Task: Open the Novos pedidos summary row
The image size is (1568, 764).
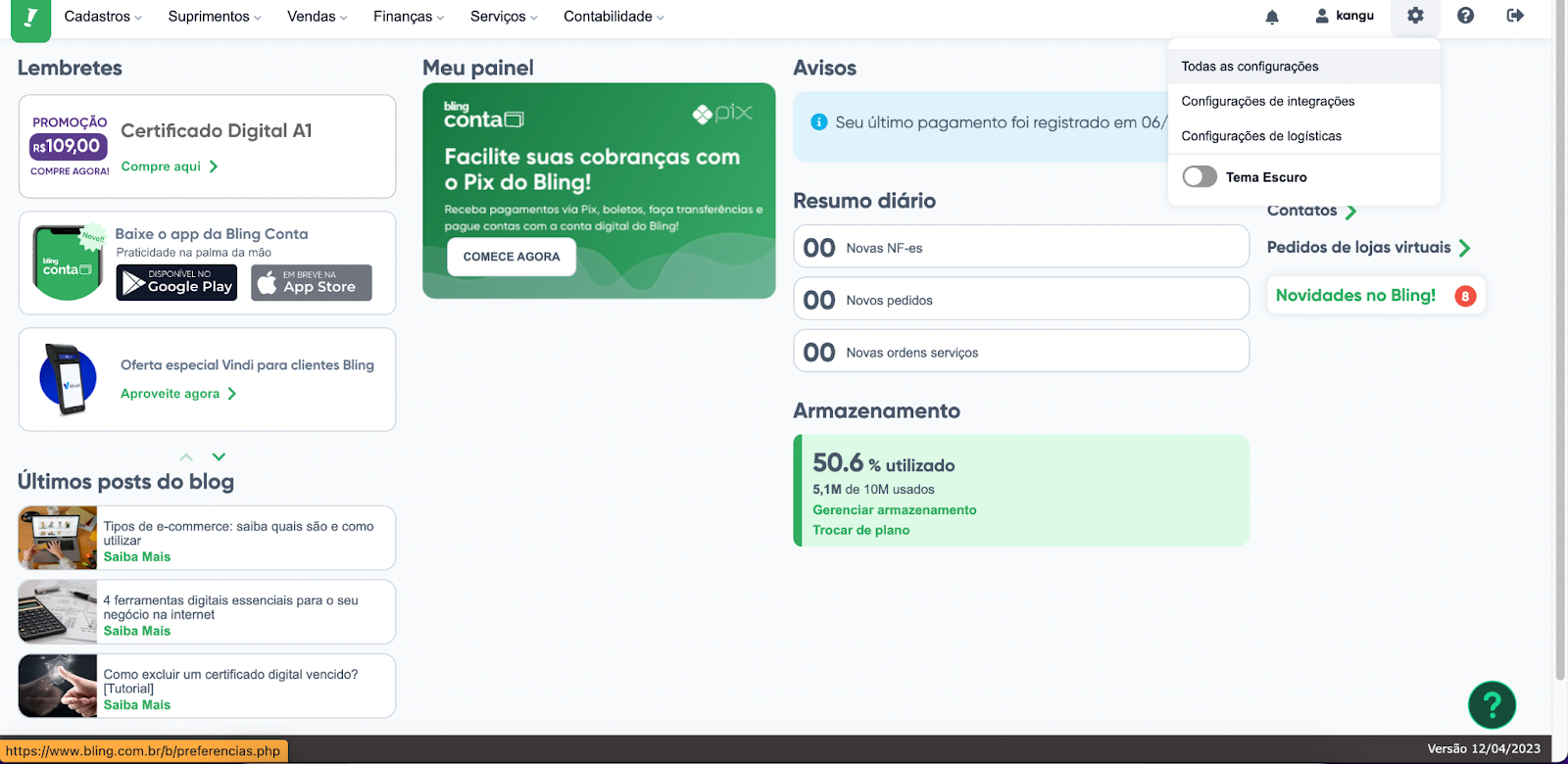Action: [1021, 299]
